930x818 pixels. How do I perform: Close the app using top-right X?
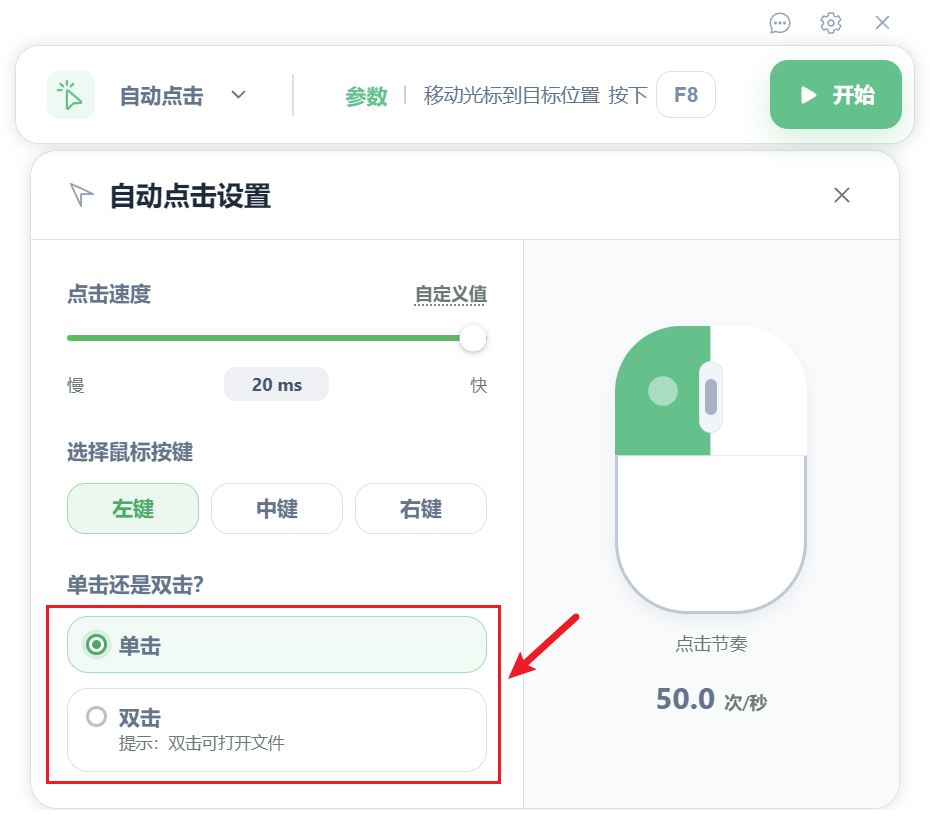[x=882, y=23]
